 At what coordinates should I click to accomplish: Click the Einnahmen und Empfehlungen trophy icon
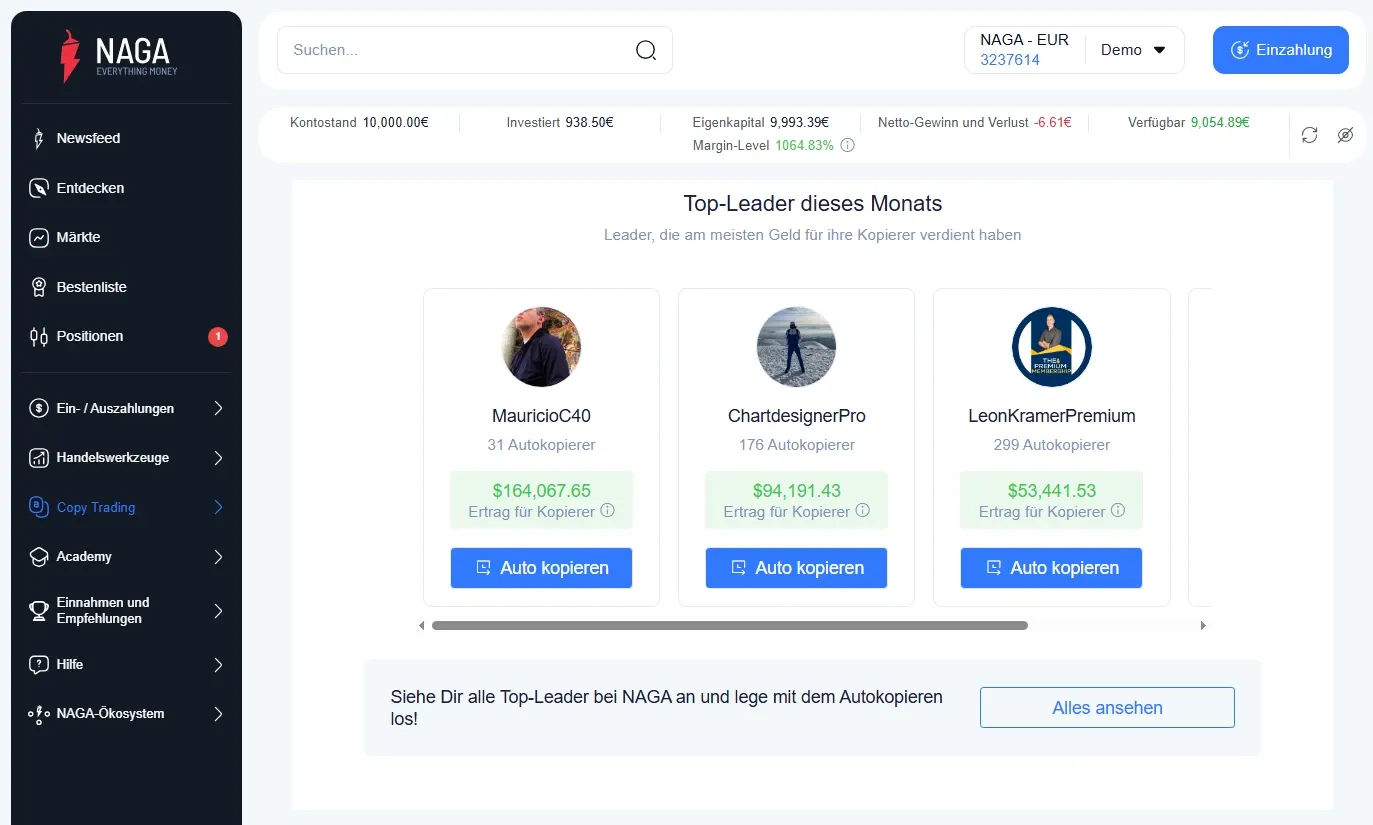click(x=39, y=611)
